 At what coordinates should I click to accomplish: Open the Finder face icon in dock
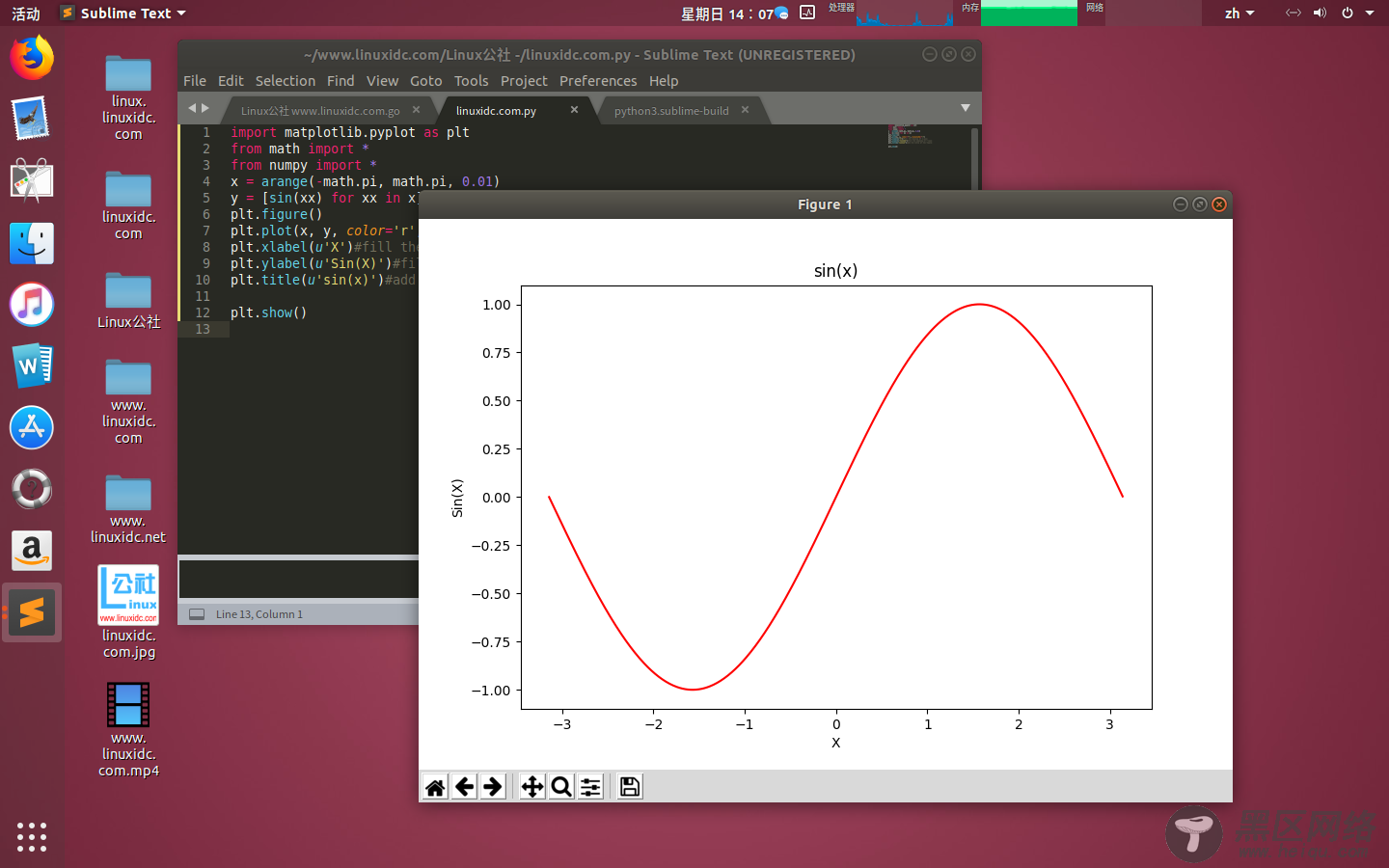pos(32,243)
